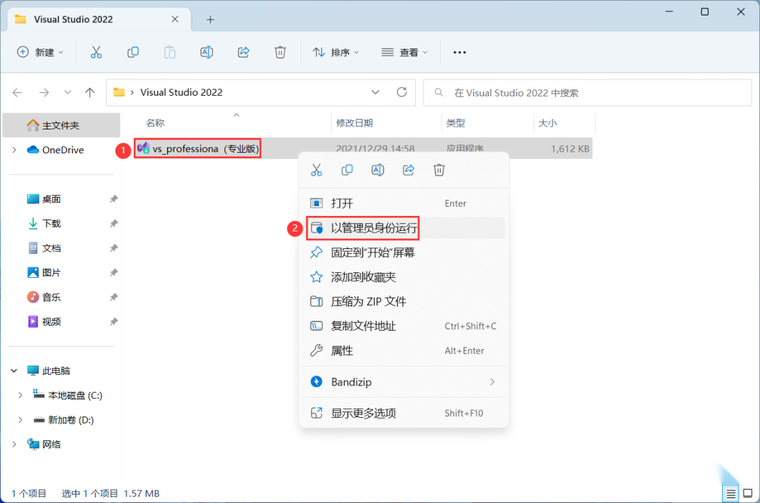Image resolution: width=760 pixels, height=503 pixels.
Task: Click the search Visual Studio 2022 field
Action: click(x=587, y=93)
